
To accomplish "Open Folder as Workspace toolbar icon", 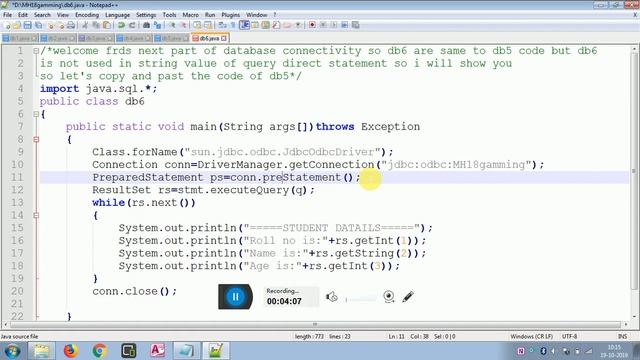I will click(287, 25).
